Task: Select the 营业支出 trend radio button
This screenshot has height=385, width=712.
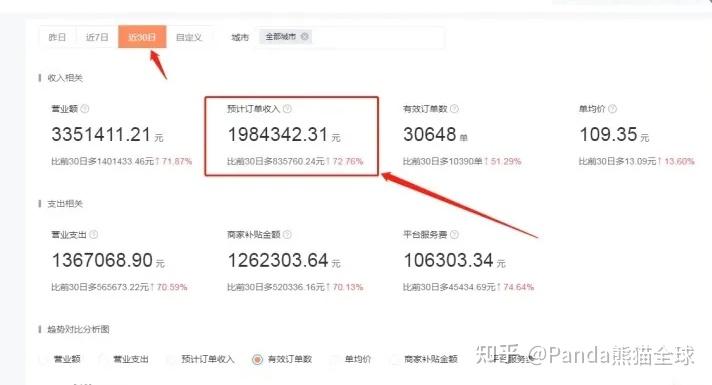Action: click(x=103, y=360)
